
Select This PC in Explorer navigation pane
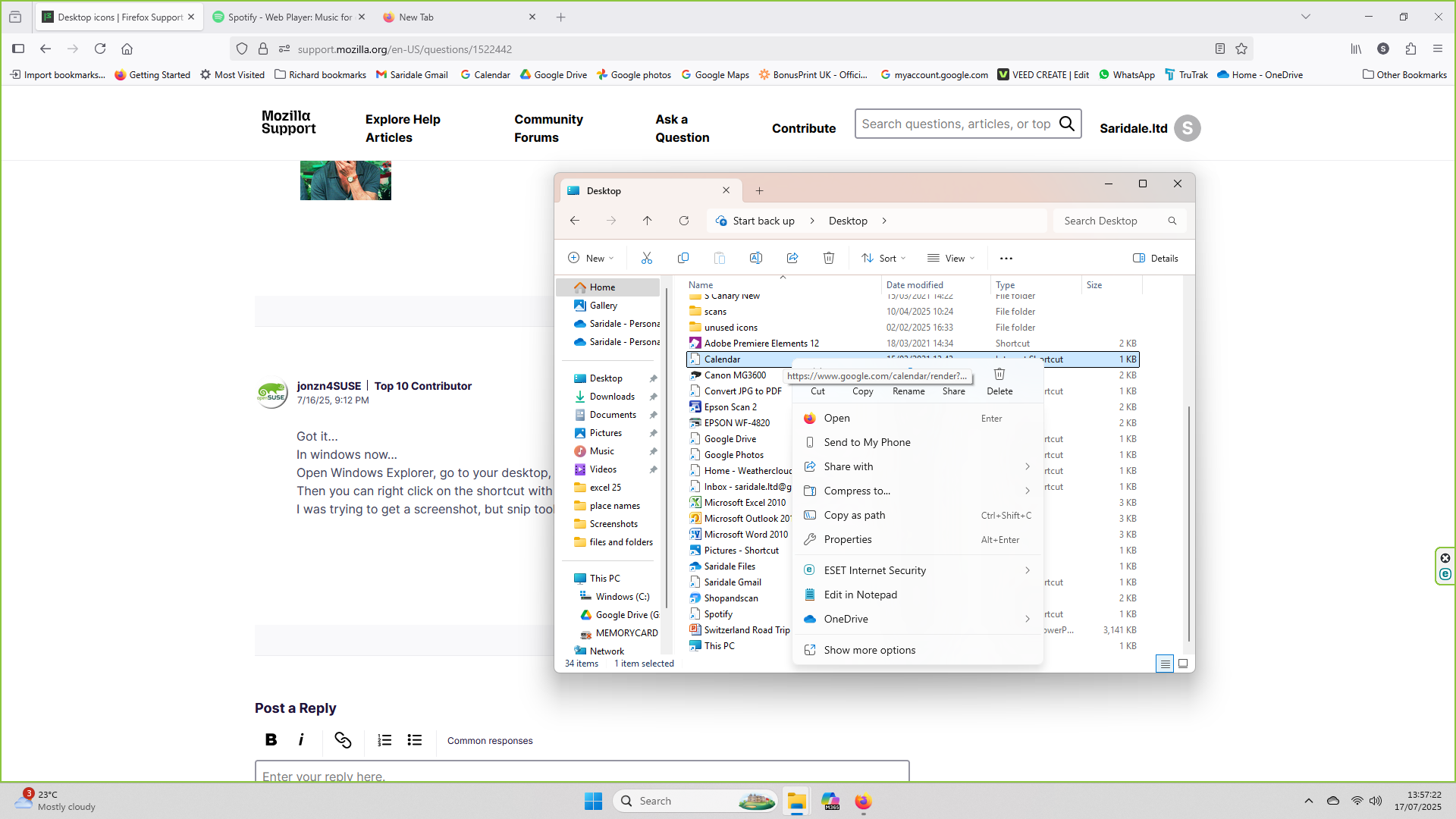click(x=604, y=579)
